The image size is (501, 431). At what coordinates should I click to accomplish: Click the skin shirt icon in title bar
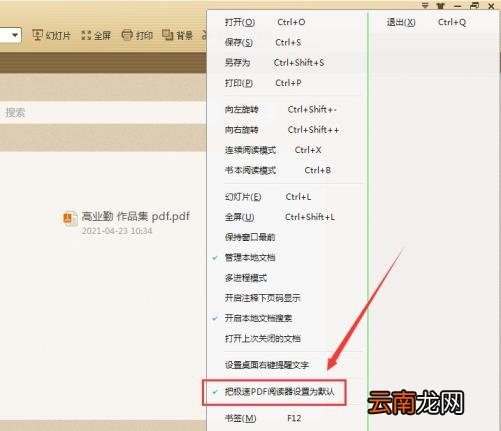click(x=441, y=6)
